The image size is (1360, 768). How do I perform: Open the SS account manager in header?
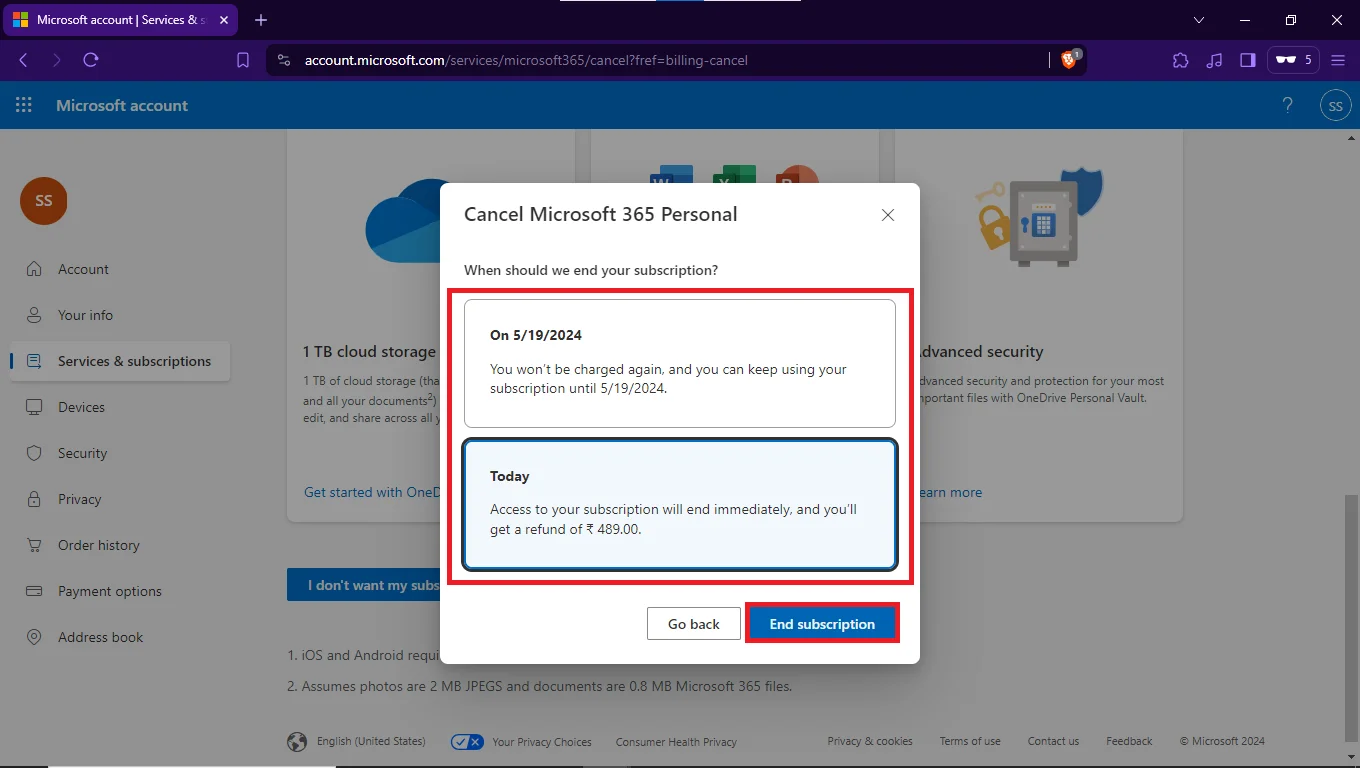pos(1335,105)
